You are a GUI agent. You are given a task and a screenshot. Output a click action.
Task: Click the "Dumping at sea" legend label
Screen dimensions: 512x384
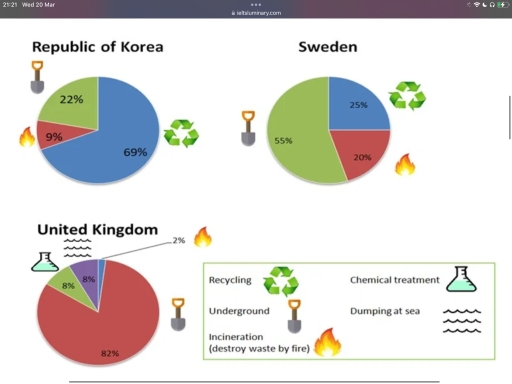click(x=385, y=311)
